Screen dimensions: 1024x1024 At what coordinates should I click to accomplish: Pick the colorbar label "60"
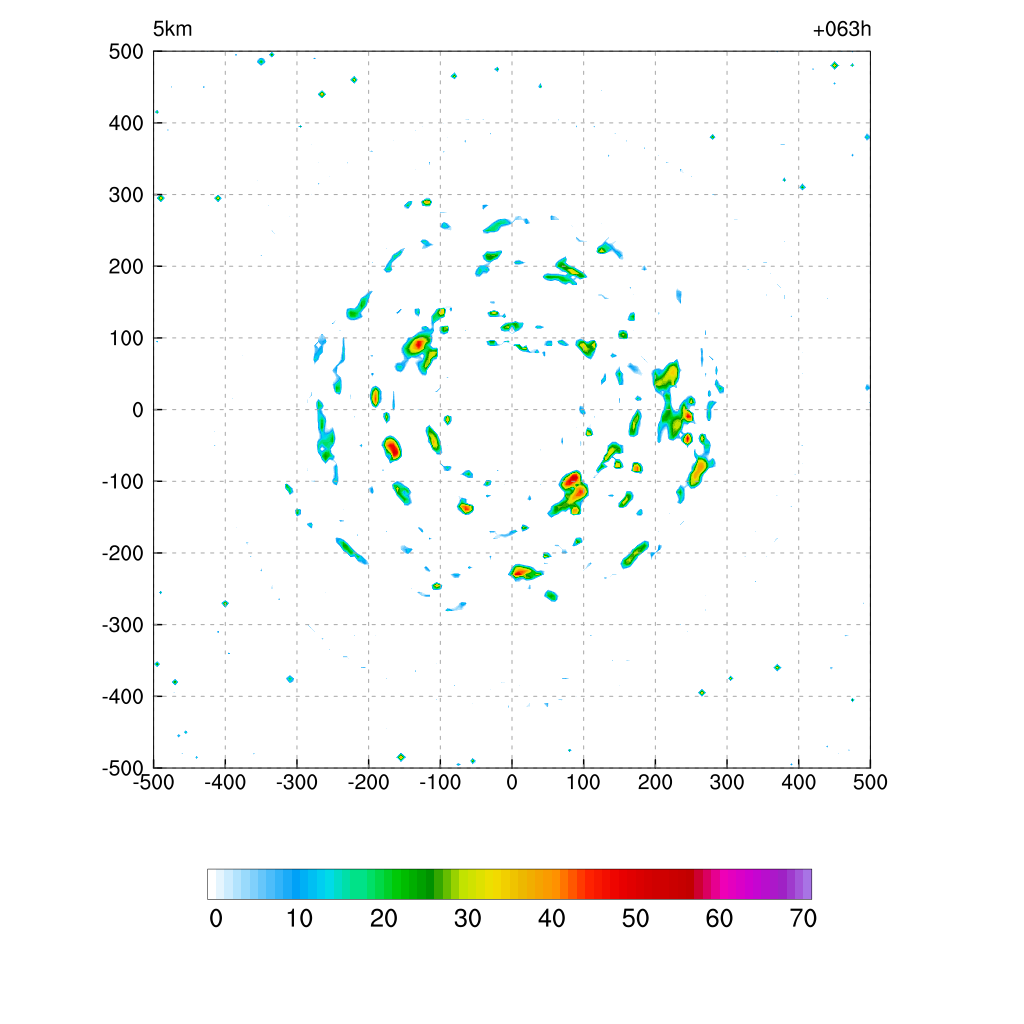(719, 919)
